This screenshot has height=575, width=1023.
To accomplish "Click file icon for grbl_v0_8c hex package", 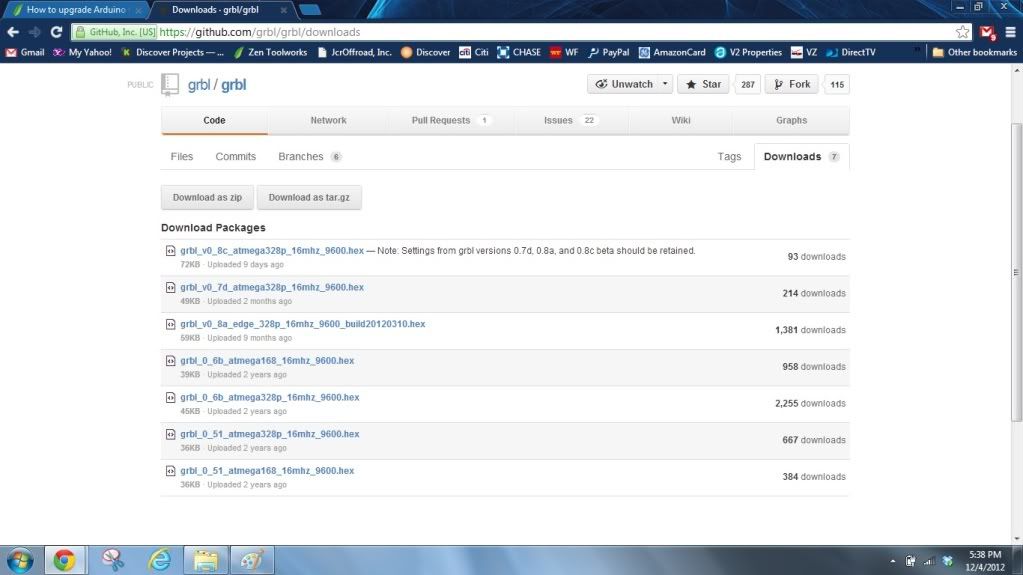I will 170,251.
